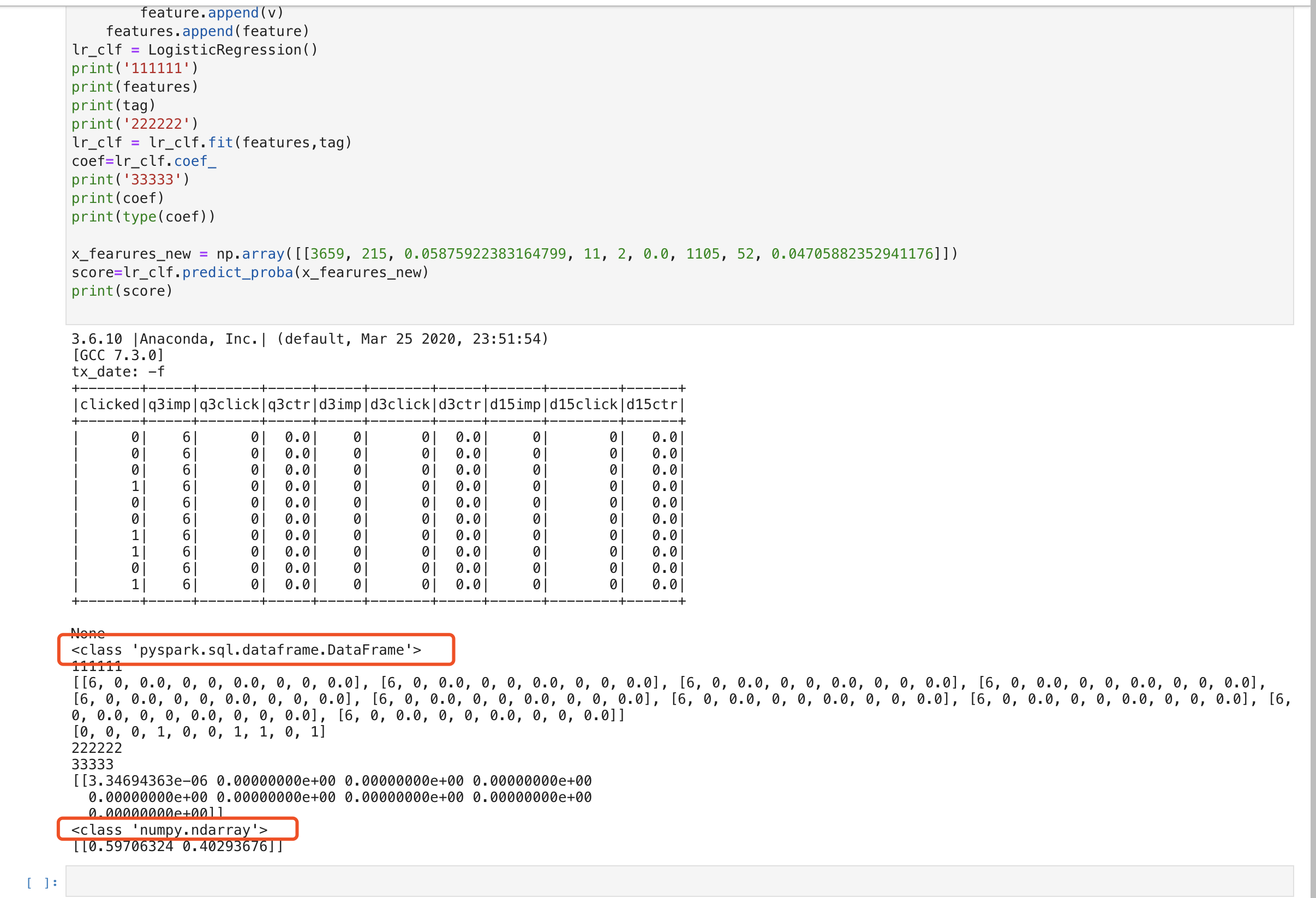Screen dimensions: 1316x898
Task: Click the empty cell's [ ]: prompt
Action: tap(42, 882)
